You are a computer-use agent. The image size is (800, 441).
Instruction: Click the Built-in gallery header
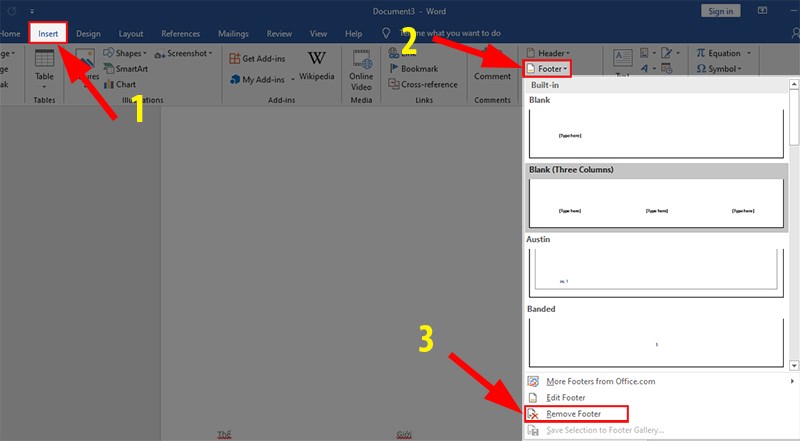[657, 85]
